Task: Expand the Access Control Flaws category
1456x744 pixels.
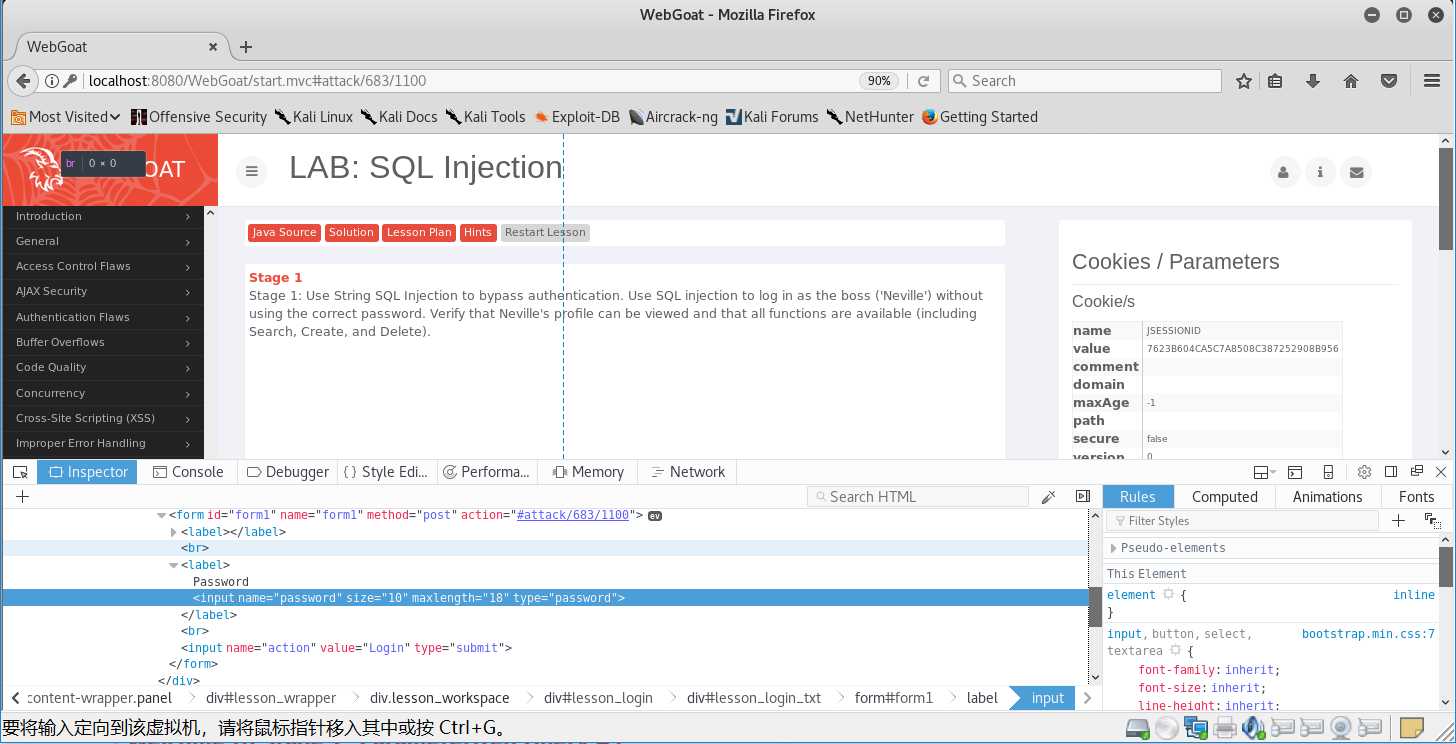Action: tap(103, 266)
